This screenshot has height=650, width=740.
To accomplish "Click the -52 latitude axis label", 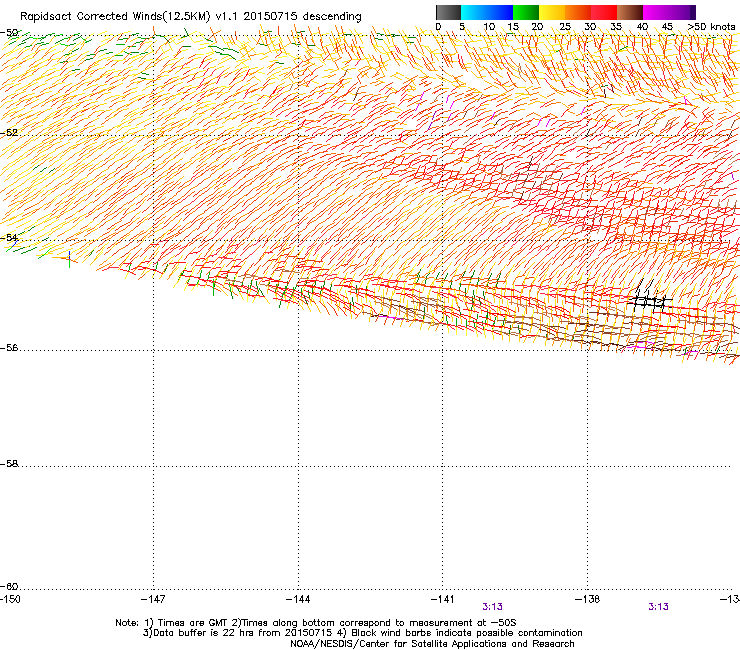I will [x=9, y=133].
